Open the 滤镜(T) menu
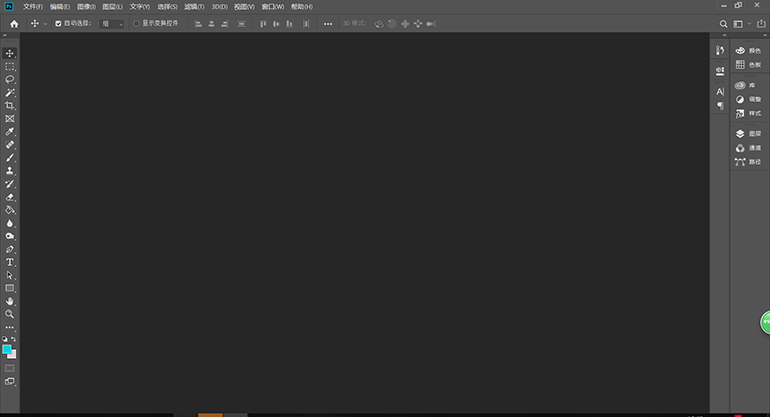Screen dimensions: 770x417 [194, 7]
